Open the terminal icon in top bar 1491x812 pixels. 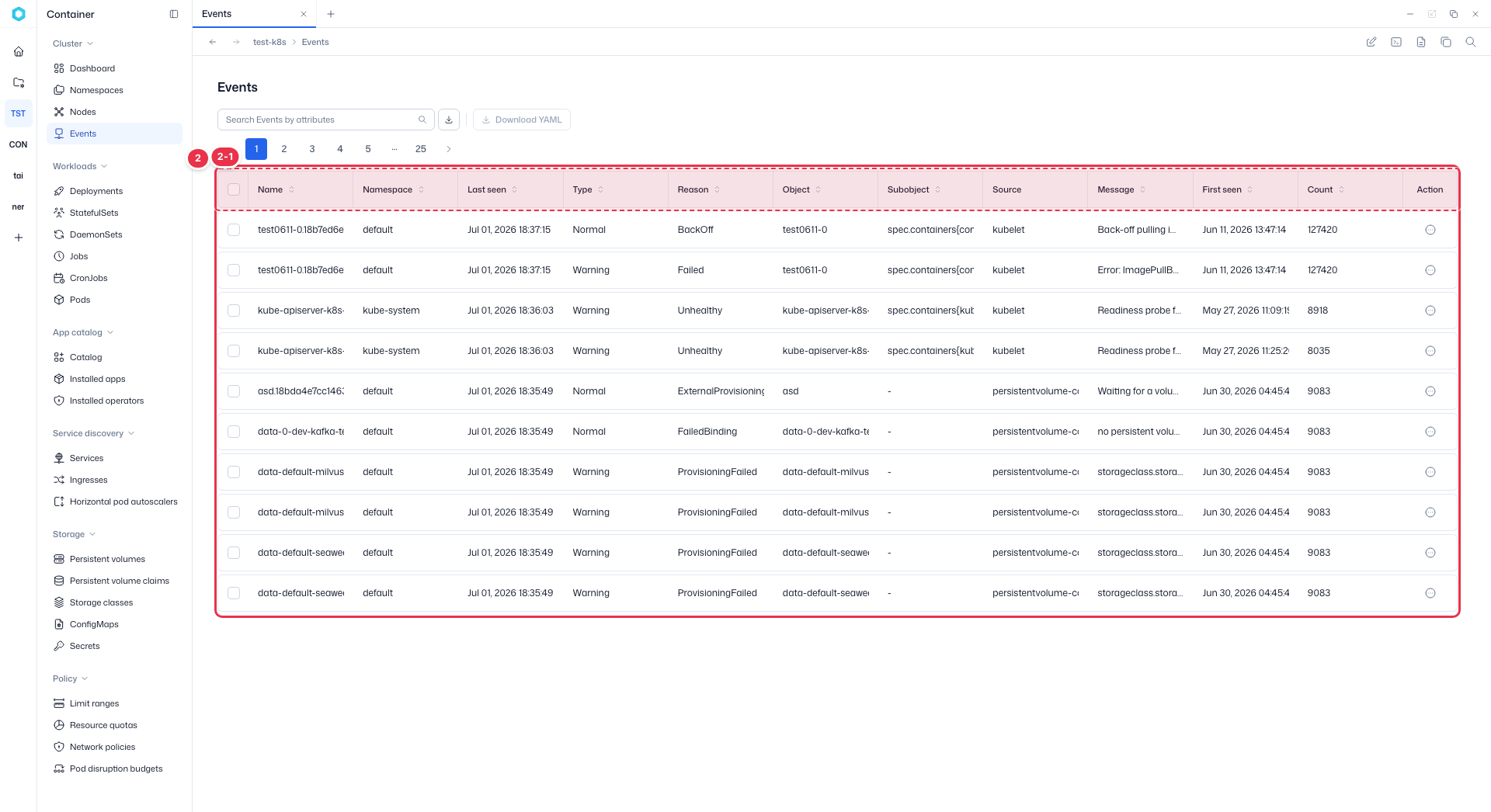click(x=1396, y=42)
